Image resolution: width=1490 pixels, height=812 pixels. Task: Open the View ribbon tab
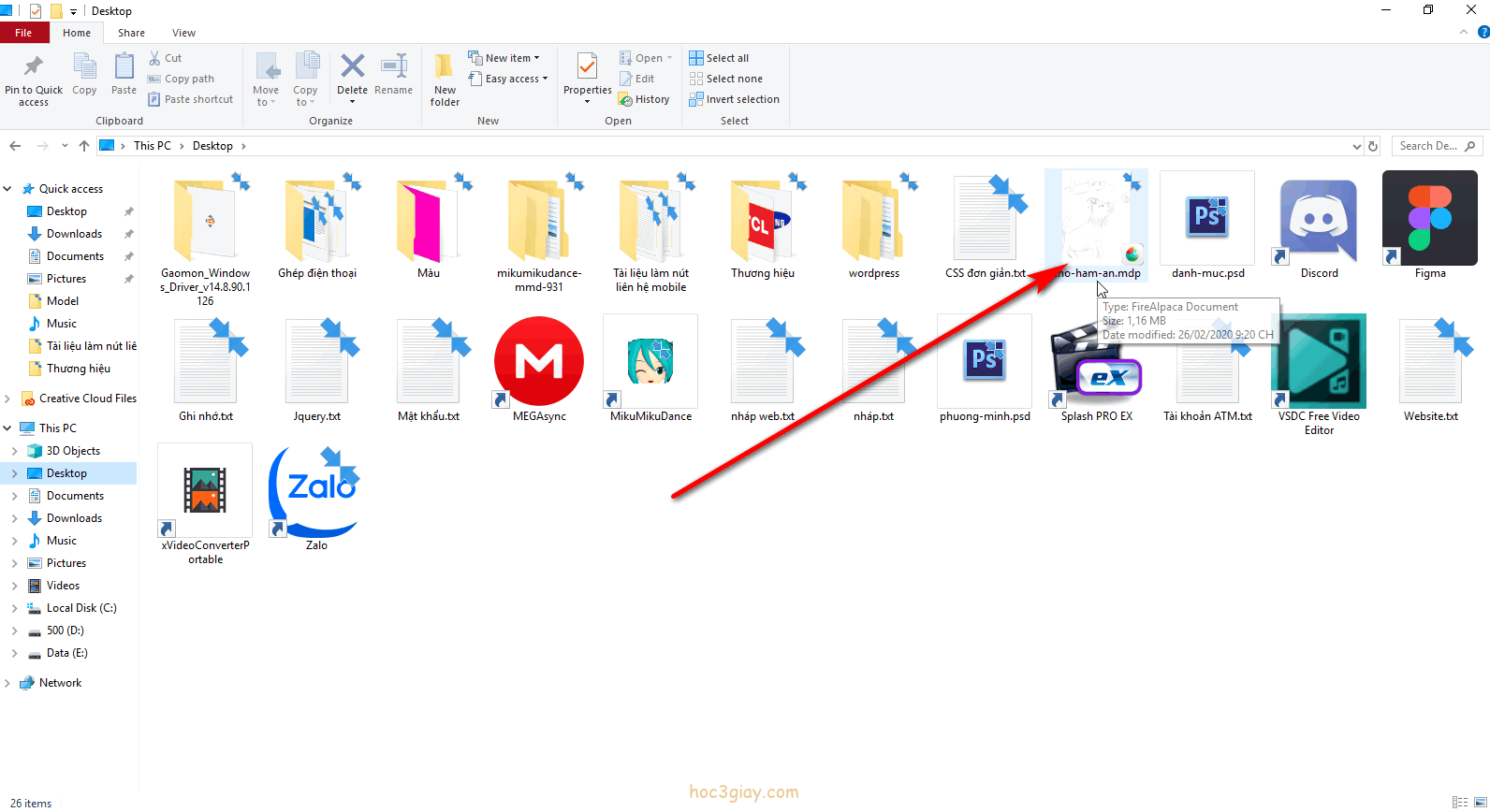(183, 33)
